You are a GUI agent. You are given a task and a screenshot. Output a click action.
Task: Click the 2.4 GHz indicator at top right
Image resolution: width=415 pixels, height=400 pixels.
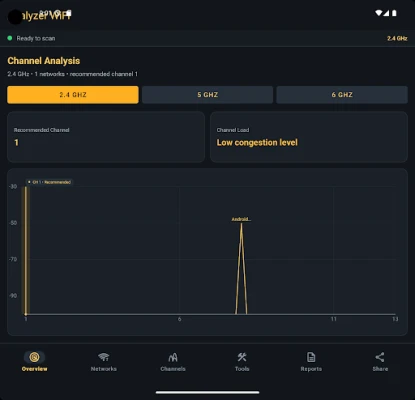[397, 38]
